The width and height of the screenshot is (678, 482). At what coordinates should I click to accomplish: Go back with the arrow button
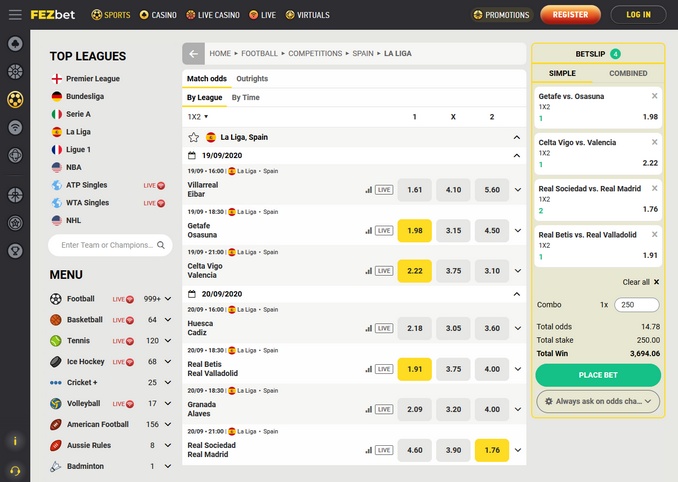193,54
